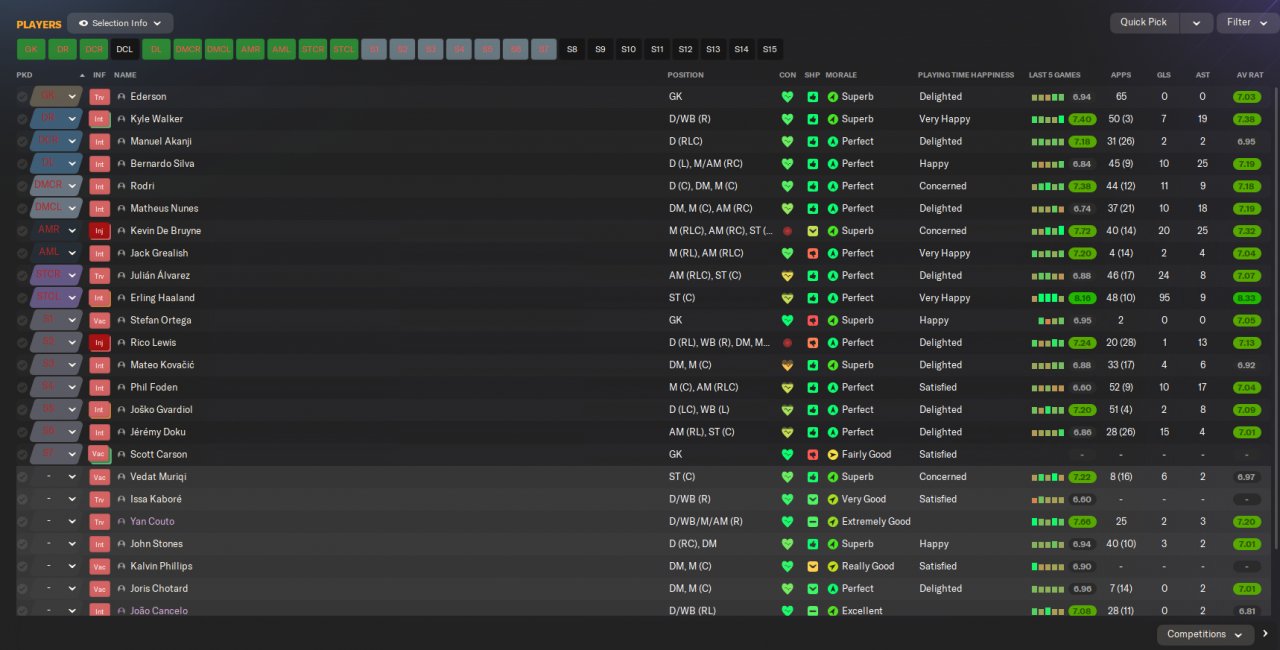The width and height of the screenshot is (1280, 650).
Task: Click the Quick Pick button
Action: 1144,23
